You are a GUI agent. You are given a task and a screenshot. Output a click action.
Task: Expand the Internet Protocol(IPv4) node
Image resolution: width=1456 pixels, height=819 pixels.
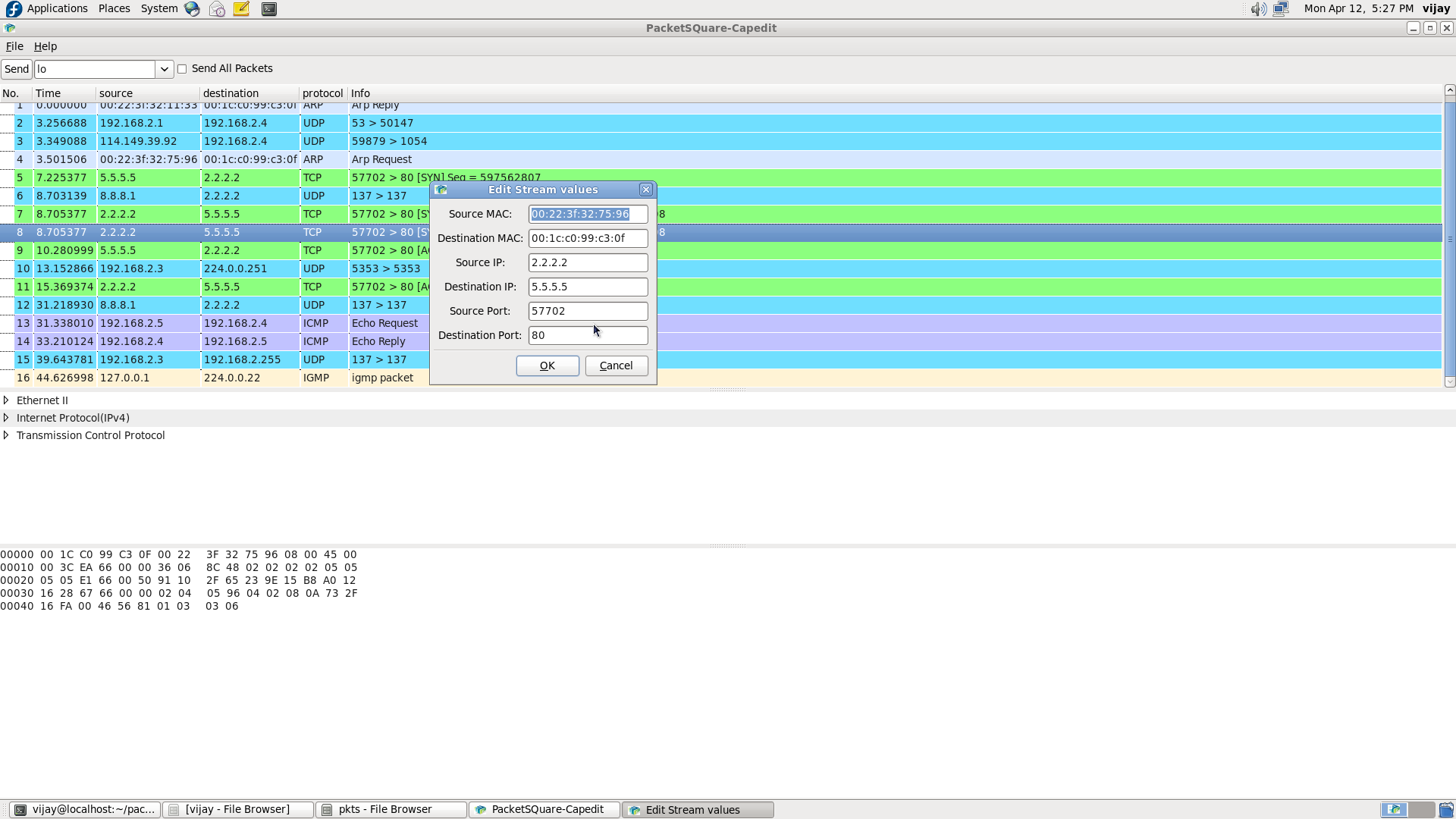[6, 418]
